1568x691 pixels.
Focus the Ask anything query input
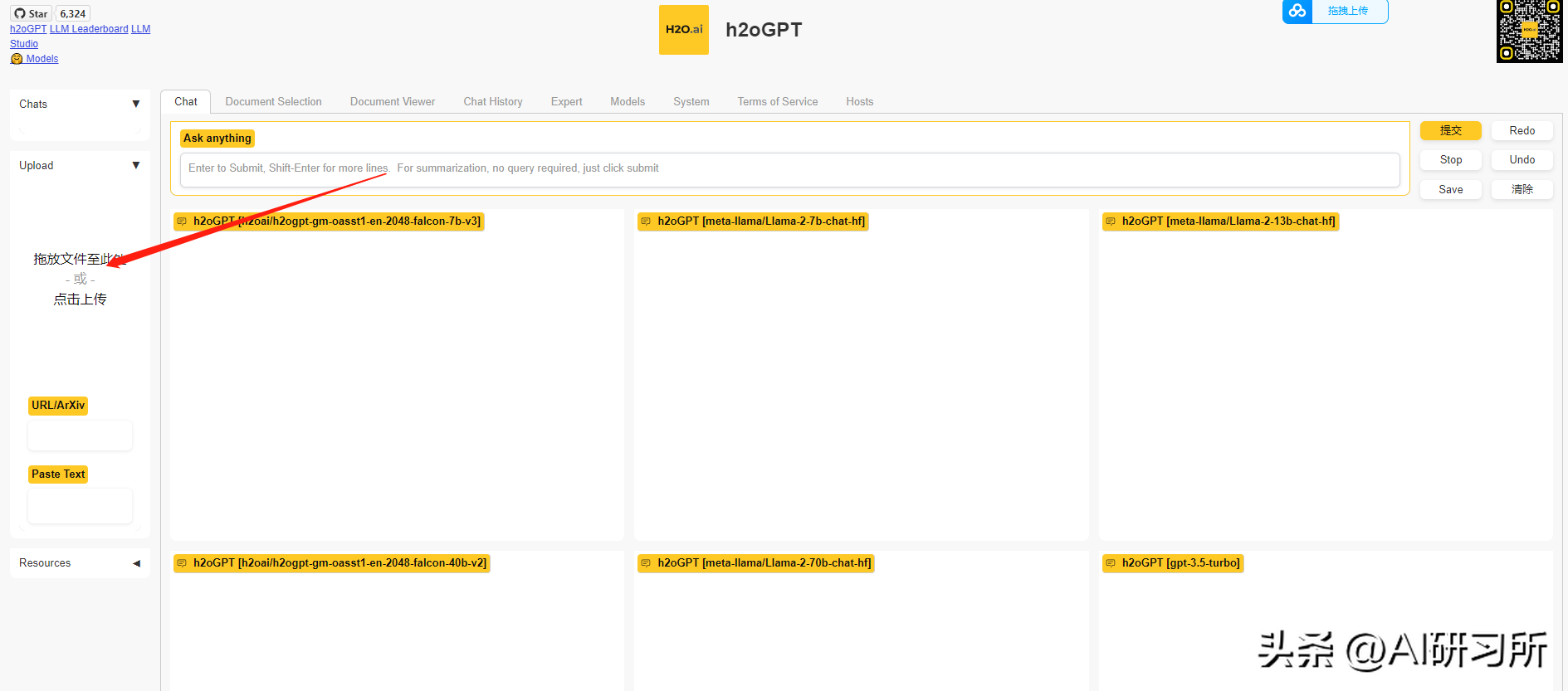point(789,169)
